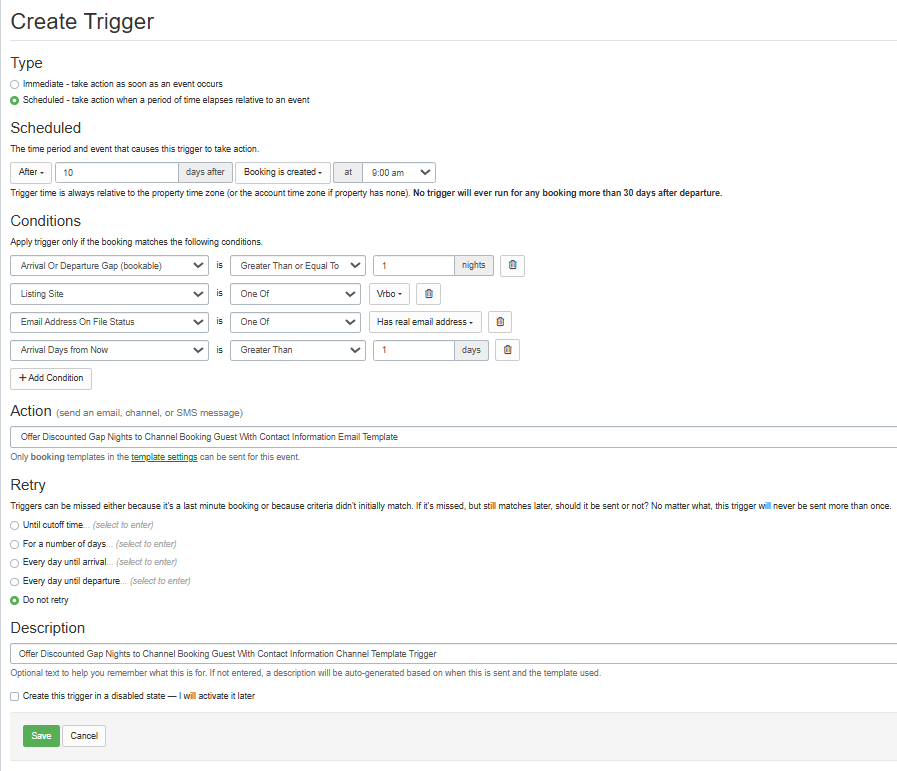Click the Add Condition button

click(51, 378)
